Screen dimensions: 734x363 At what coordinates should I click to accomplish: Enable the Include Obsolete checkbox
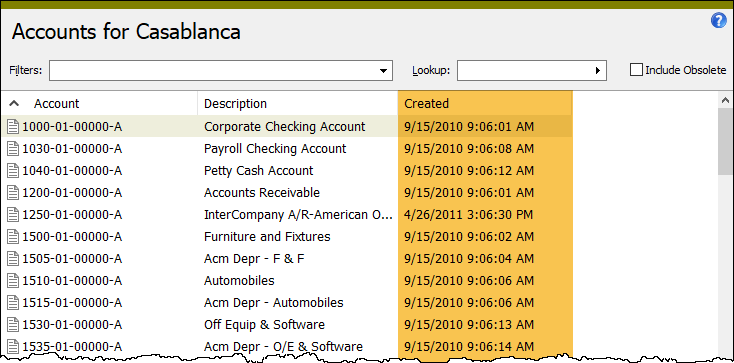636,70
